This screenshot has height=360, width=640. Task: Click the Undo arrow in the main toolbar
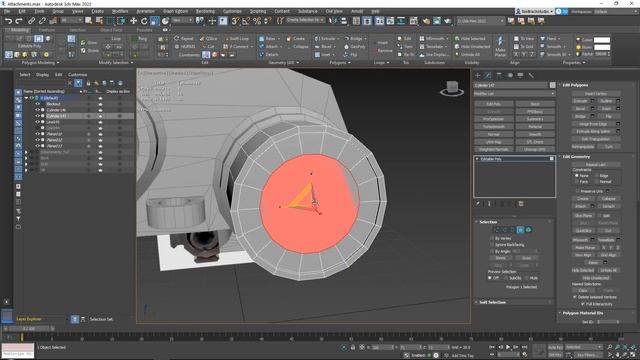coord(8,20)
